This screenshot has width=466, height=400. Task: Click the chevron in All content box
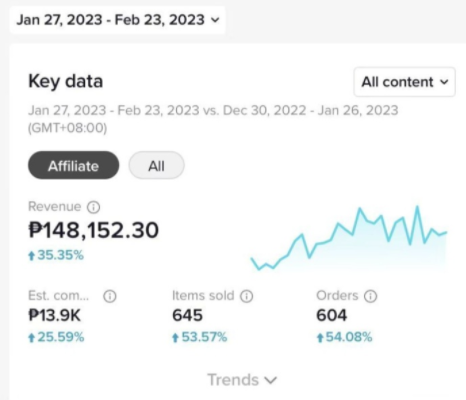444,82
